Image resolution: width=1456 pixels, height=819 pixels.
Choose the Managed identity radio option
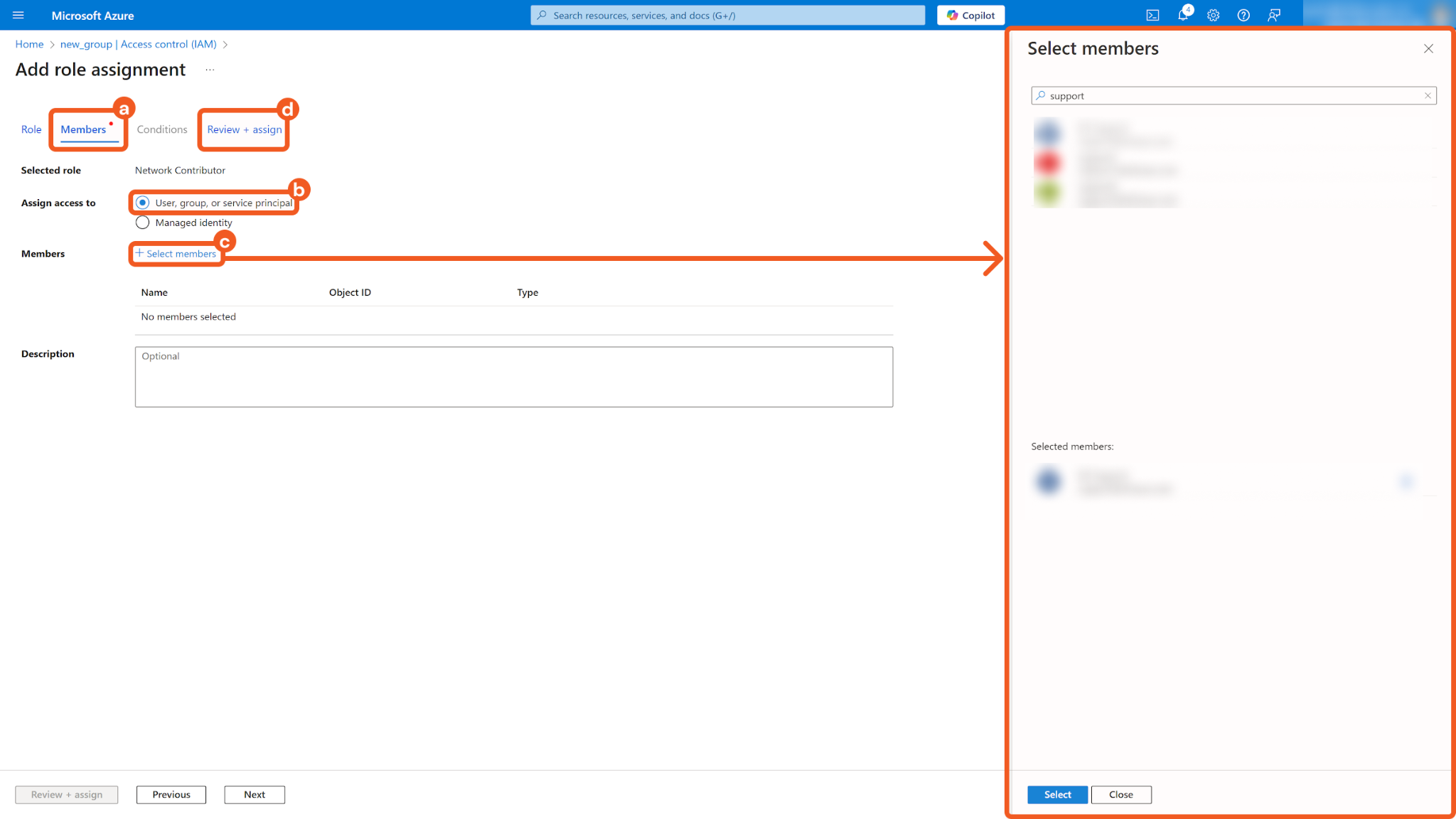(143, 223)
